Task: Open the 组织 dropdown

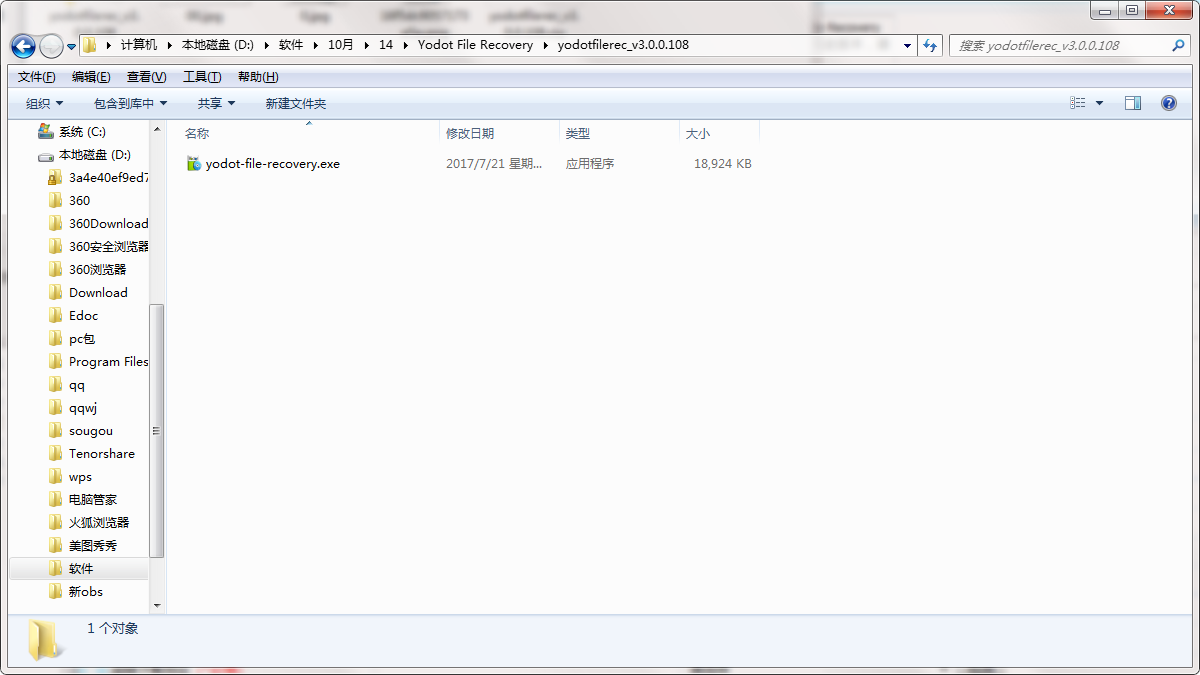Action: (44, 103)
